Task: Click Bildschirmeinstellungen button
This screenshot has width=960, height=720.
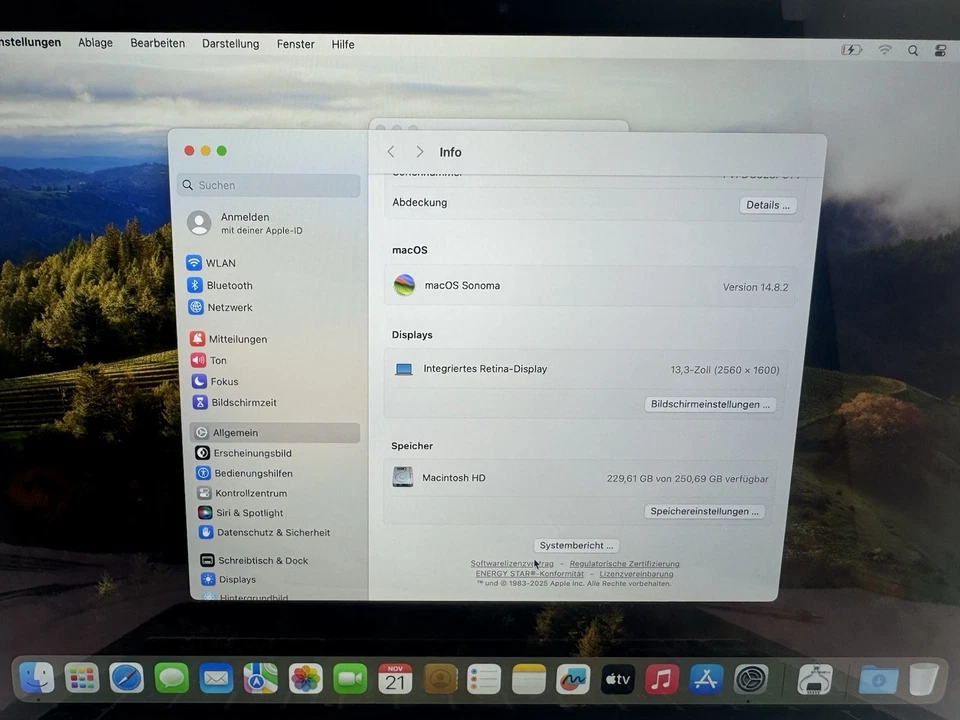Action: pos(710,405)
